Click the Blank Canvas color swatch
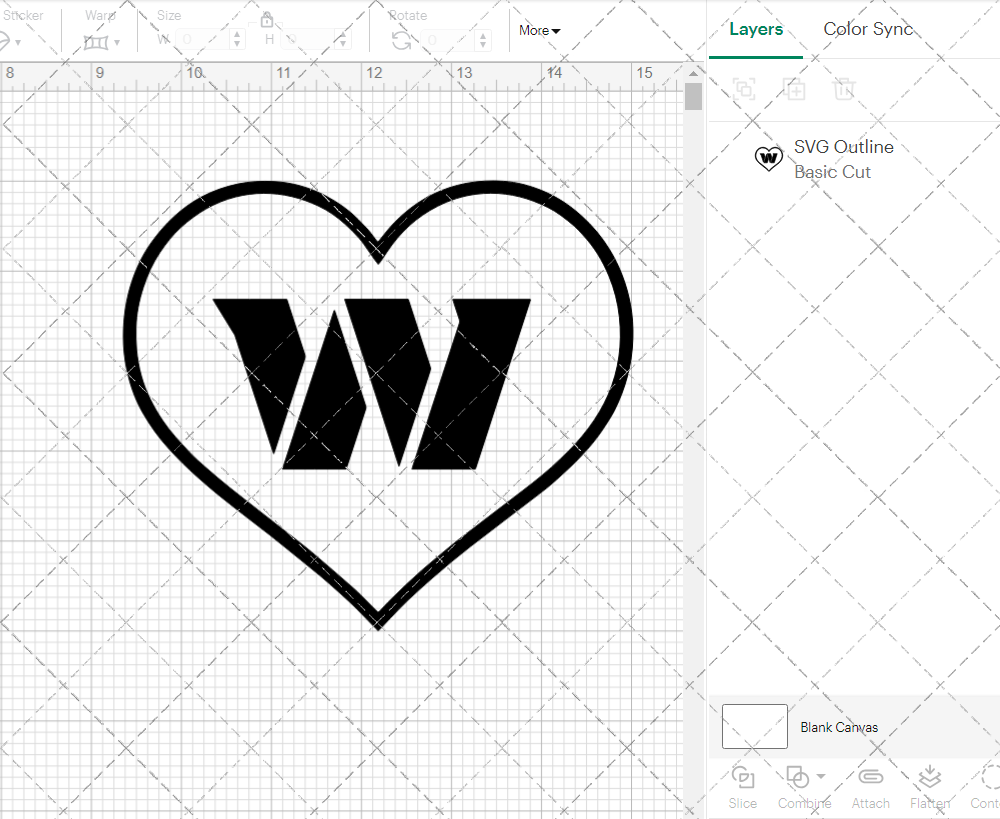 pos(754,727)
